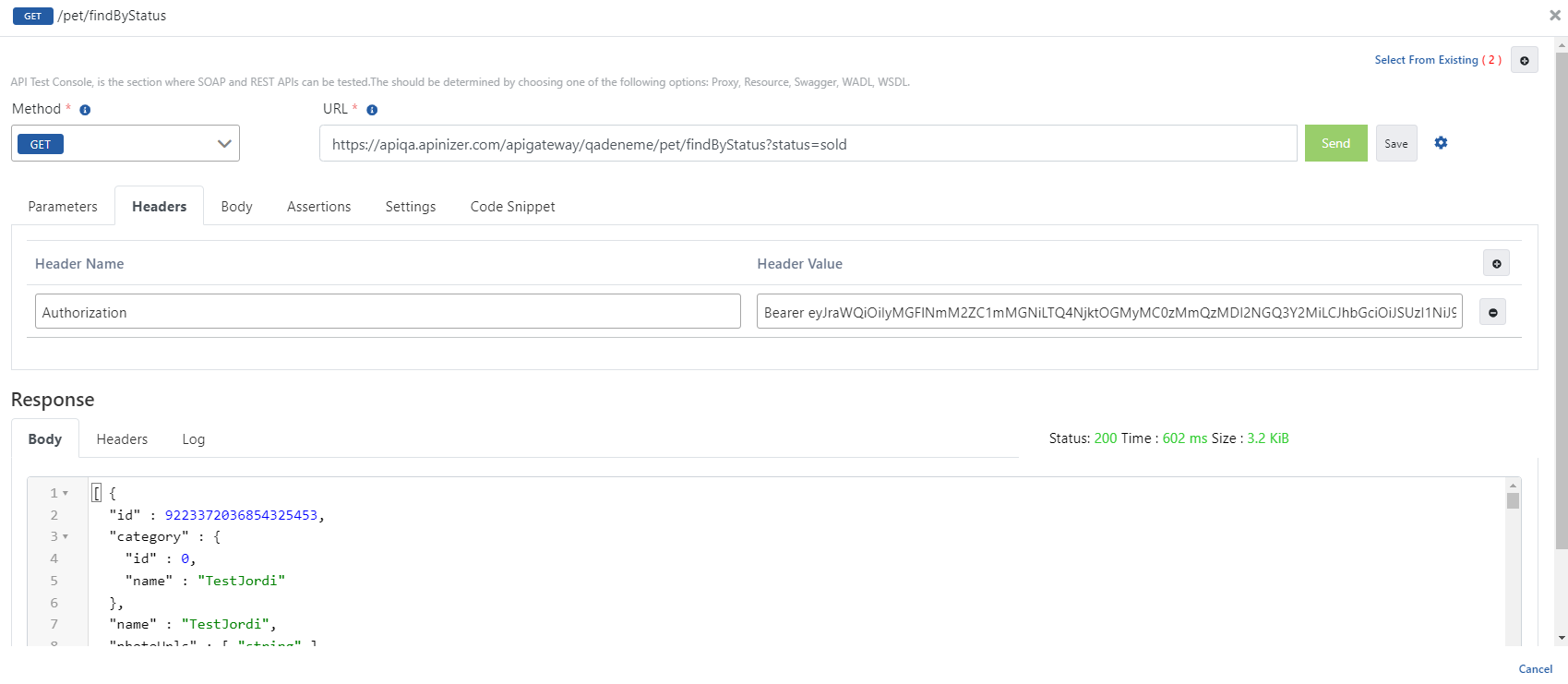Click the plus icon next to Select From Existing

[1524, 61]
